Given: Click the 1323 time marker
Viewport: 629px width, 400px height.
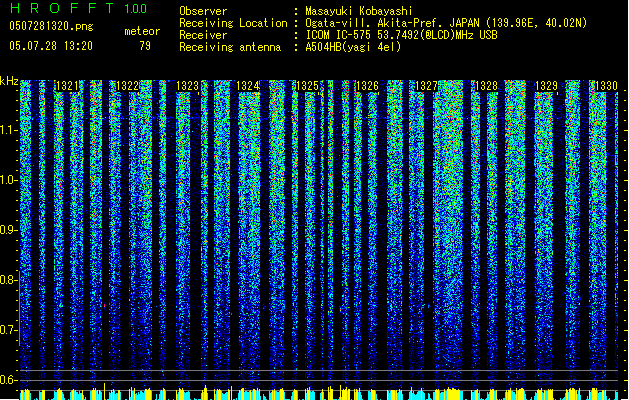Looking at the screenshot, I should point(187,86).
